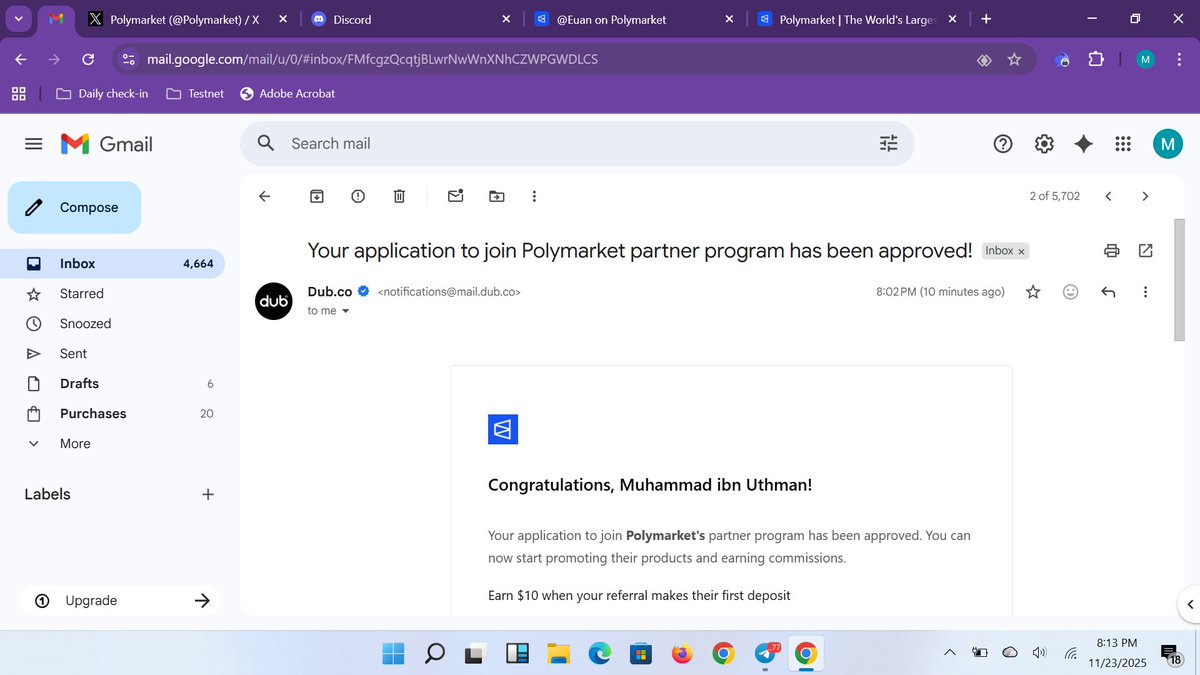
Task: Open advanced search options
Action: [888, 143]
